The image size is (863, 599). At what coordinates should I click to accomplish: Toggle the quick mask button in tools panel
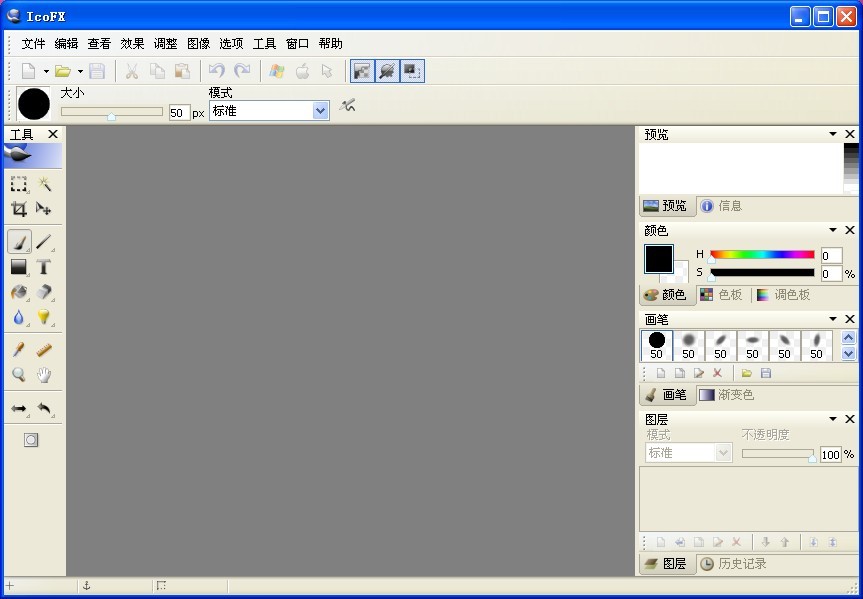(x=31, y=440)
